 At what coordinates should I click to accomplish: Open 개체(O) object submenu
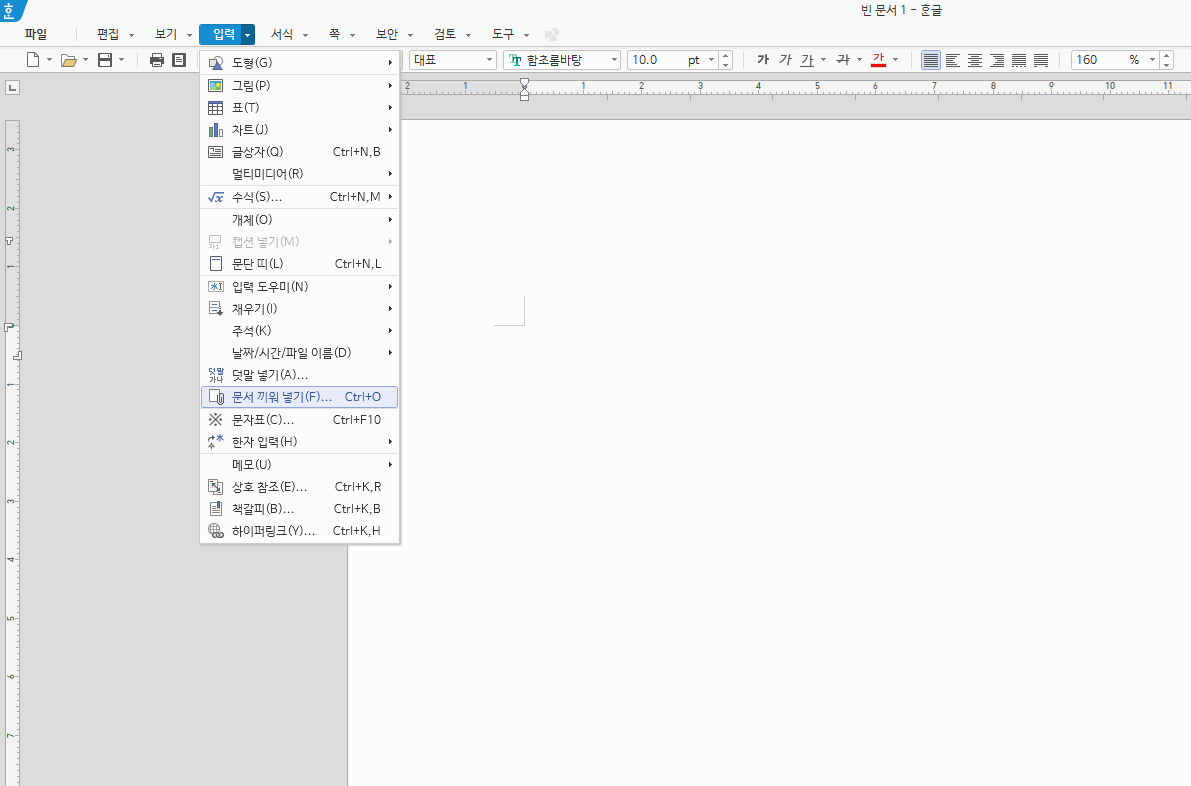click(299, 219)
